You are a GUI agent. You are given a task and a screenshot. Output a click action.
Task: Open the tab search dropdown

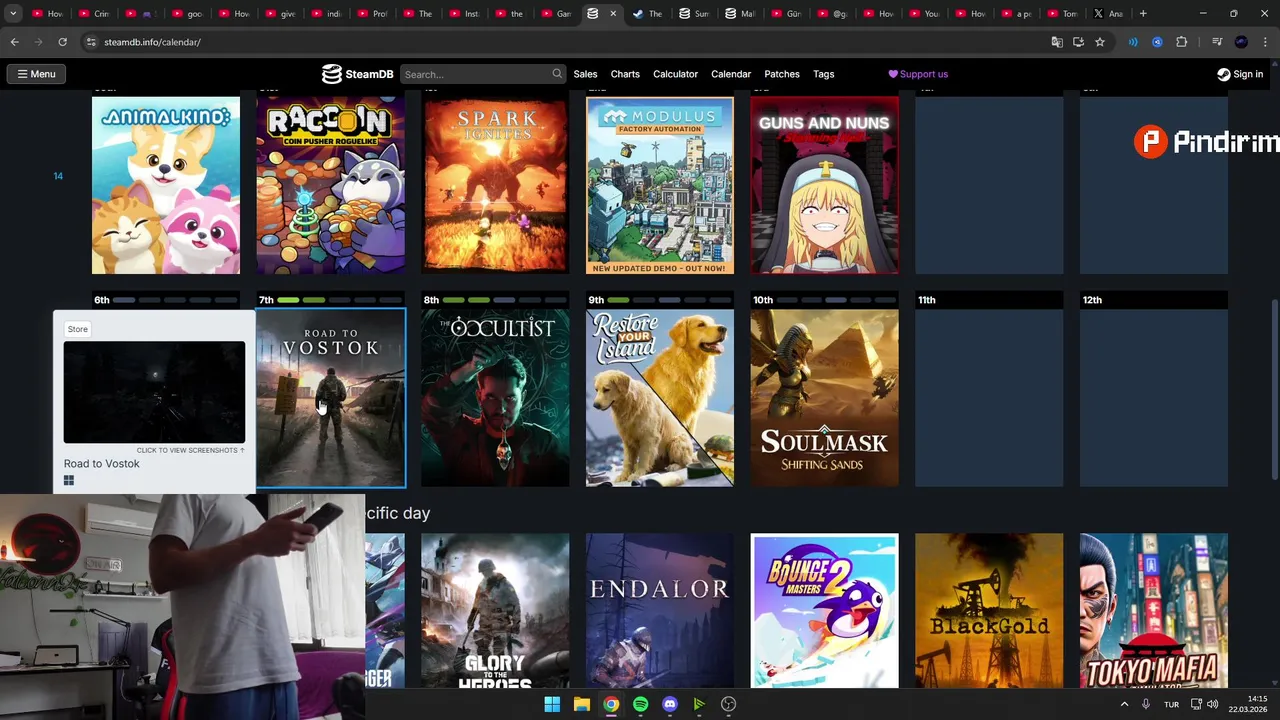13,14
